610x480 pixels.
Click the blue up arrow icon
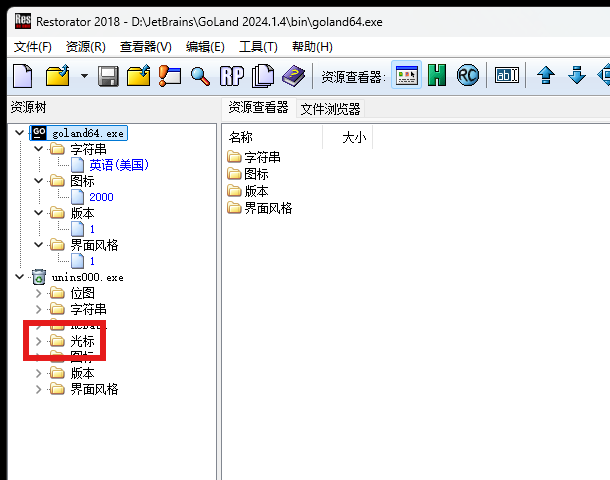pos(546,75)
